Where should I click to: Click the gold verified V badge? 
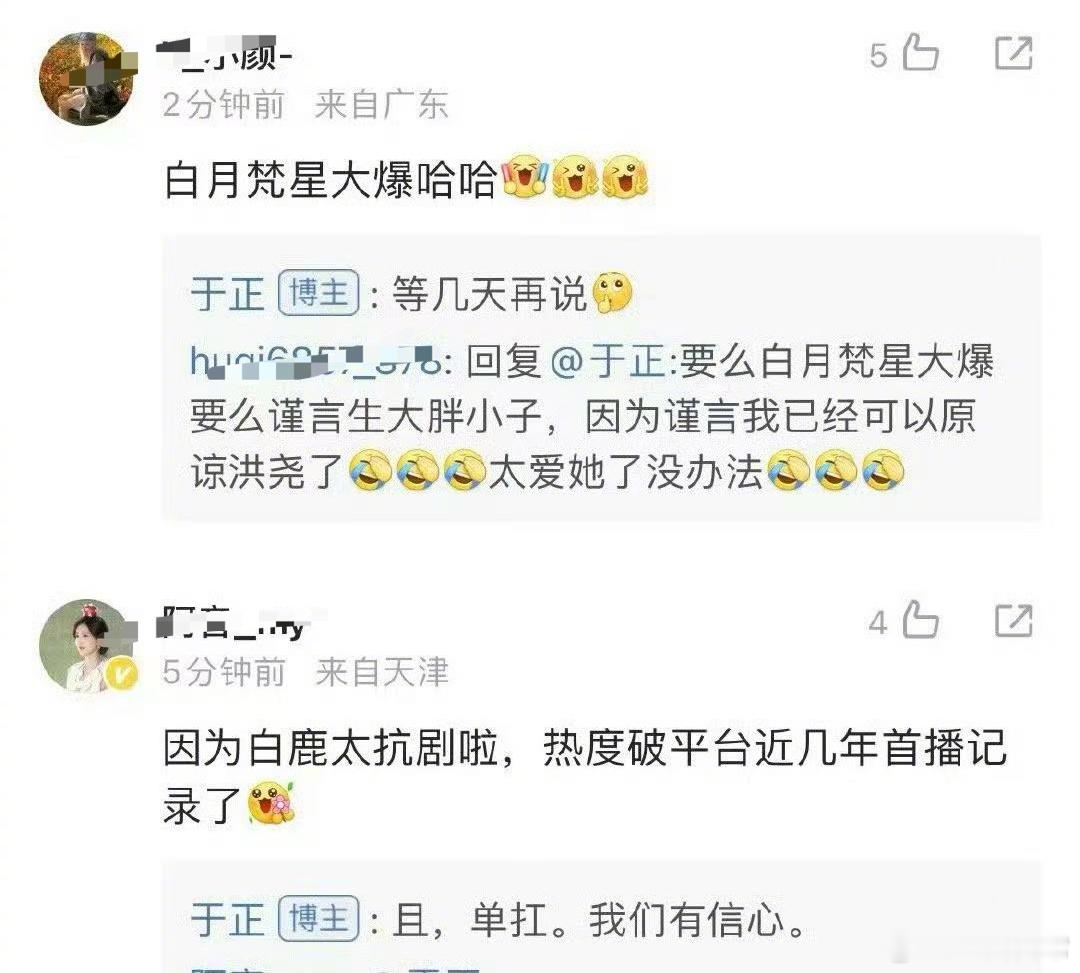click(122, 676)
